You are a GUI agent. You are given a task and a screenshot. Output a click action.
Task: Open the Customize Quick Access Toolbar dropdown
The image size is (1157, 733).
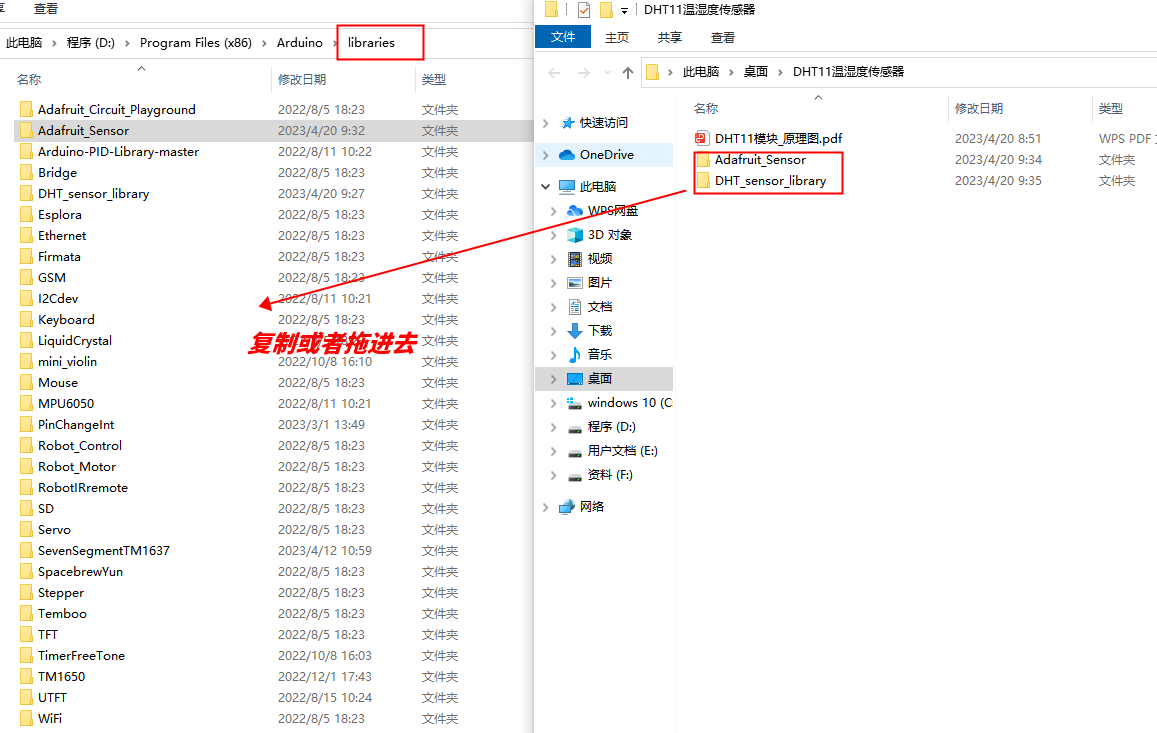pyautogui.click(x=624, y=10)
